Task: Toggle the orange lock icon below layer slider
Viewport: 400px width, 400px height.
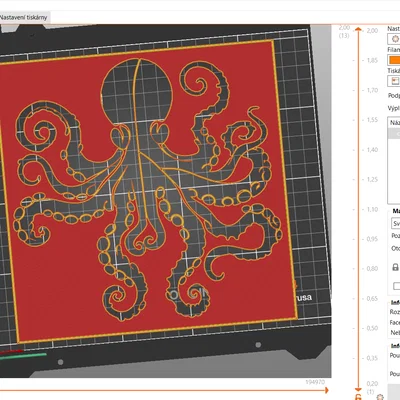Action: (358, 397)
